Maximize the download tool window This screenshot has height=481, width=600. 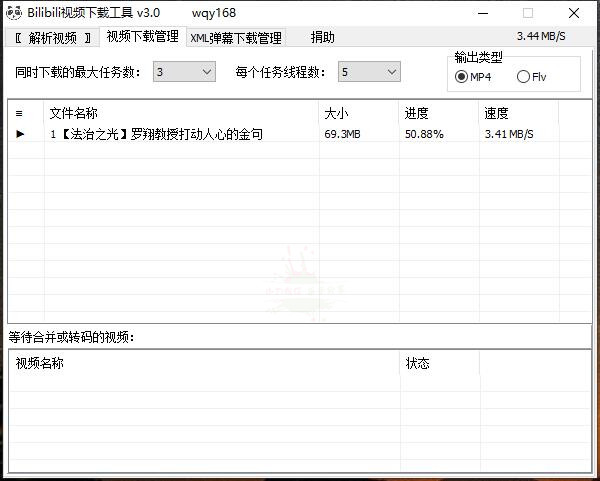[x=528, y=13]
